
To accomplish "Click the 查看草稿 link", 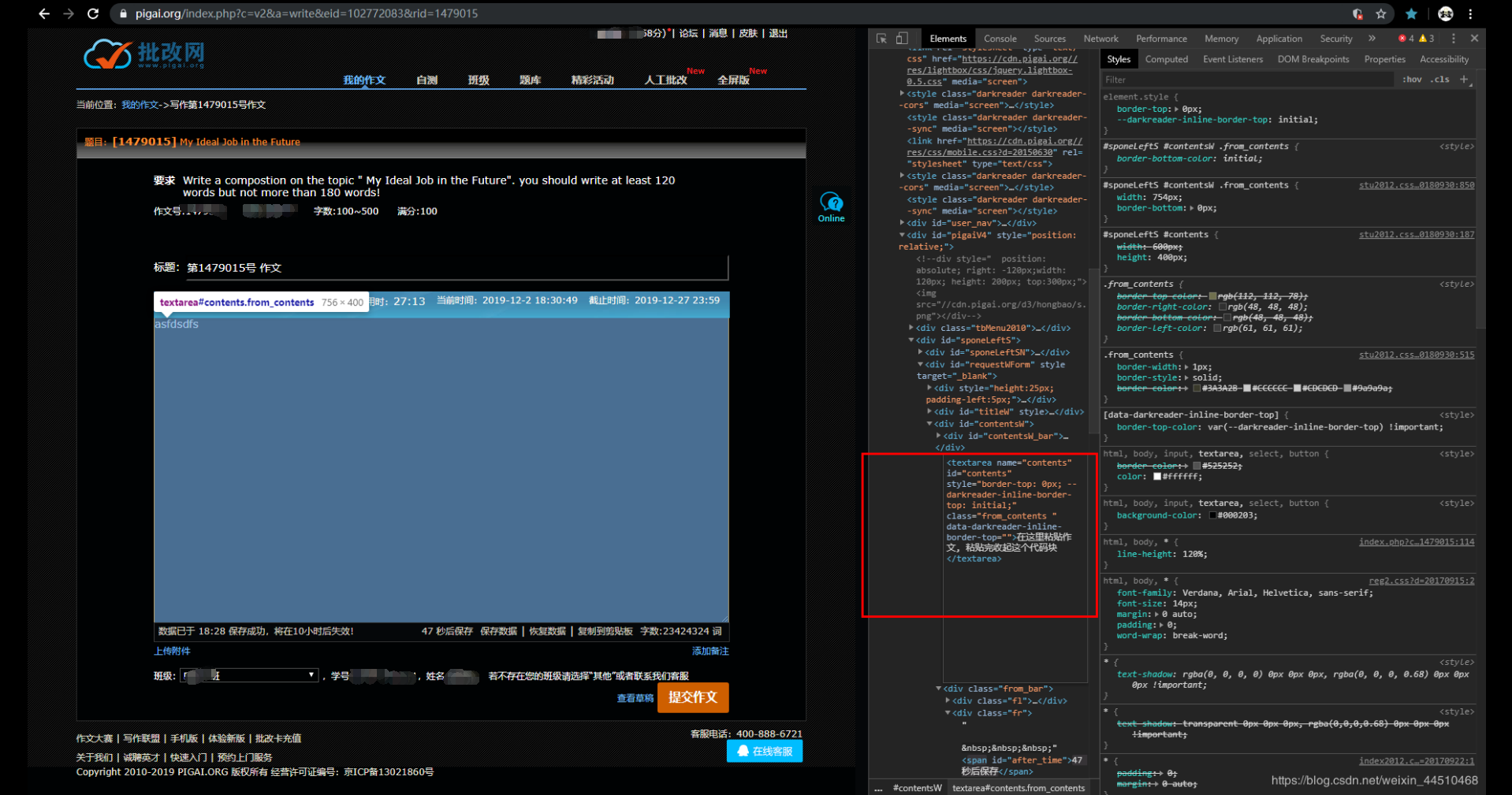I will coord(635,698).
